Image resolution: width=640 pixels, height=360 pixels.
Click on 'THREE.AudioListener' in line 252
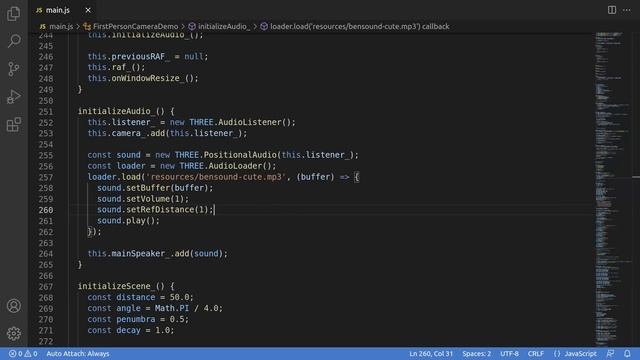click(x=235, y=122)
